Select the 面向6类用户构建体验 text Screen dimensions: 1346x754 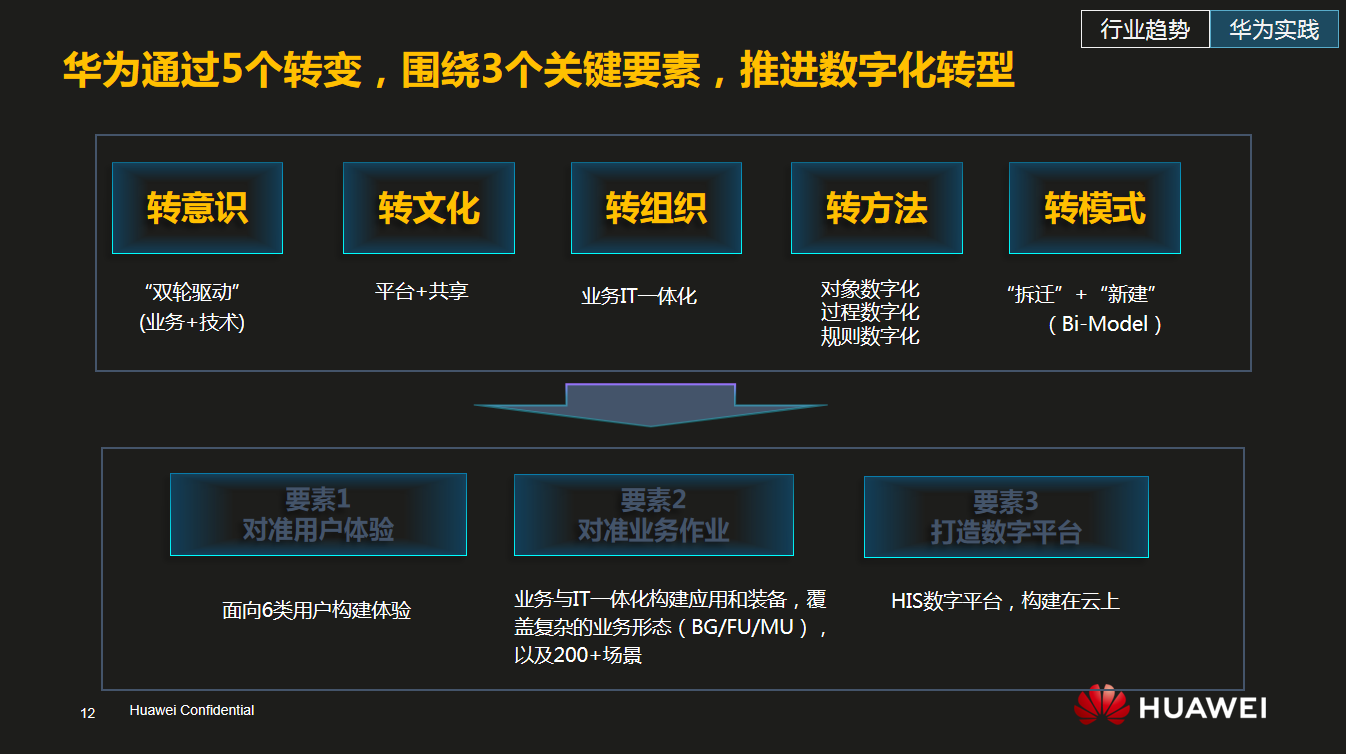tap(316, 610)
